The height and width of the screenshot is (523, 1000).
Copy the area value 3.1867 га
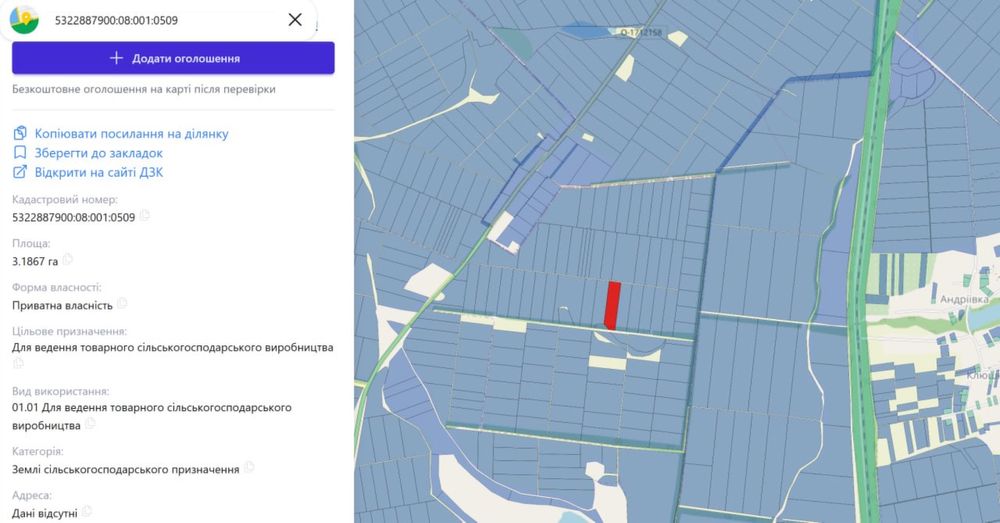coord(68,260)
